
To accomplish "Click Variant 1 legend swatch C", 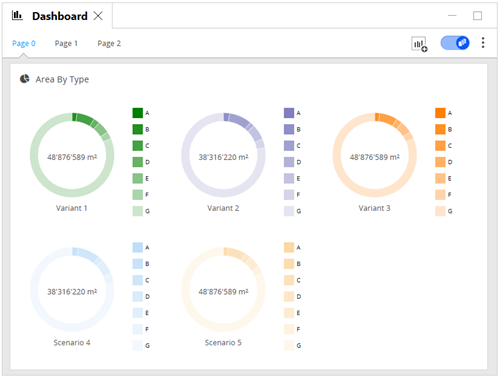I will [x=138, y=146].
